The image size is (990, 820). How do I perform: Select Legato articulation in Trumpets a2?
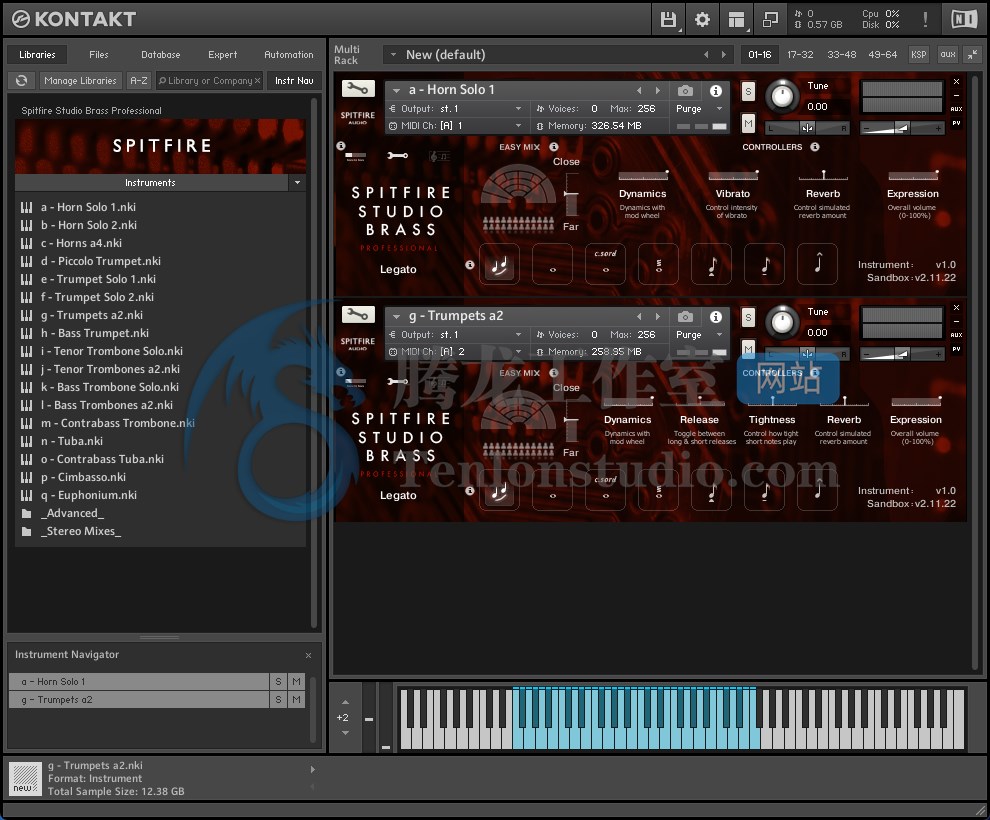499,490
